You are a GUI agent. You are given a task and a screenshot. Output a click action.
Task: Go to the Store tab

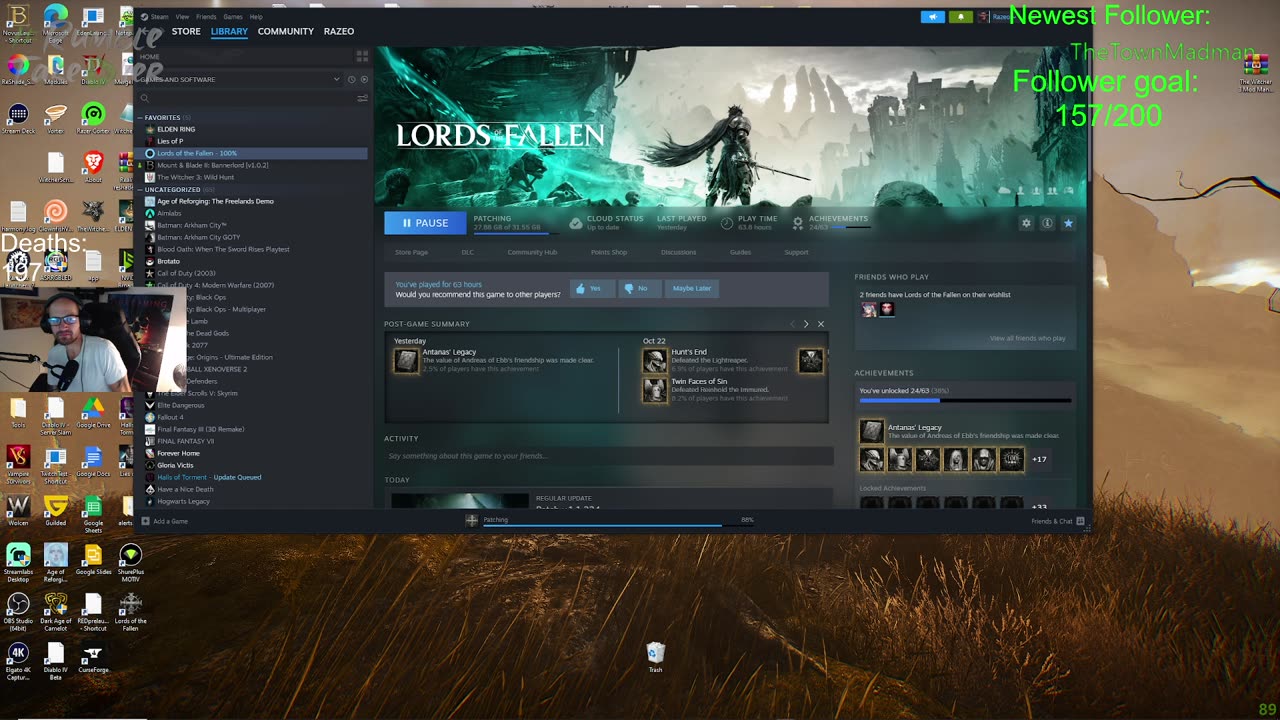[x=186, y=32]
